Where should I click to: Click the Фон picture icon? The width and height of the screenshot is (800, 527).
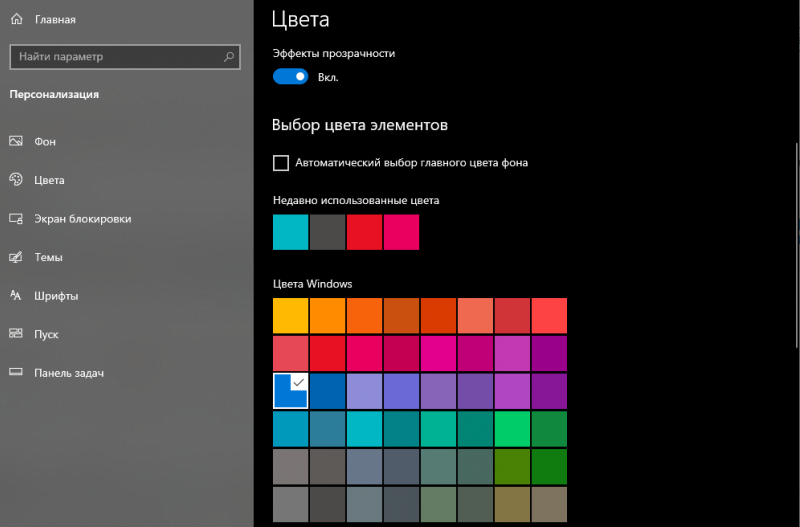point(16,141)
